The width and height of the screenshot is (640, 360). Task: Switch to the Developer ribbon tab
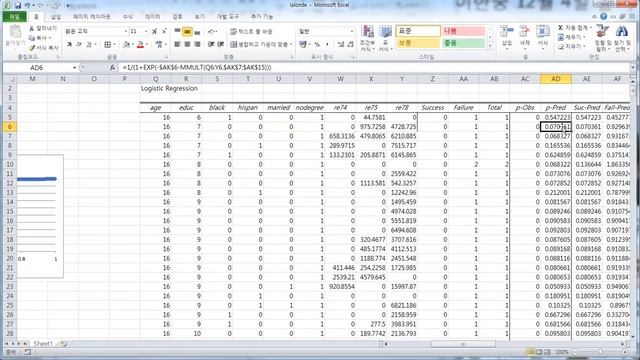[x=228, y=17]
